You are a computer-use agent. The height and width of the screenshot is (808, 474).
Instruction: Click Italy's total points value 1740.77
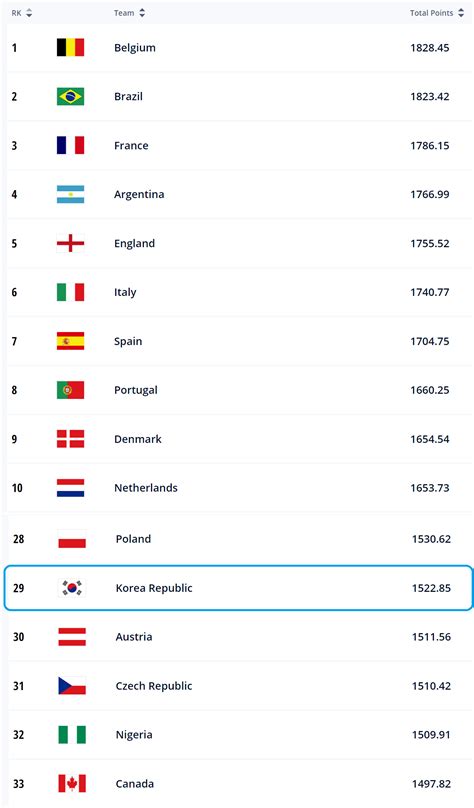coord(430,292)
